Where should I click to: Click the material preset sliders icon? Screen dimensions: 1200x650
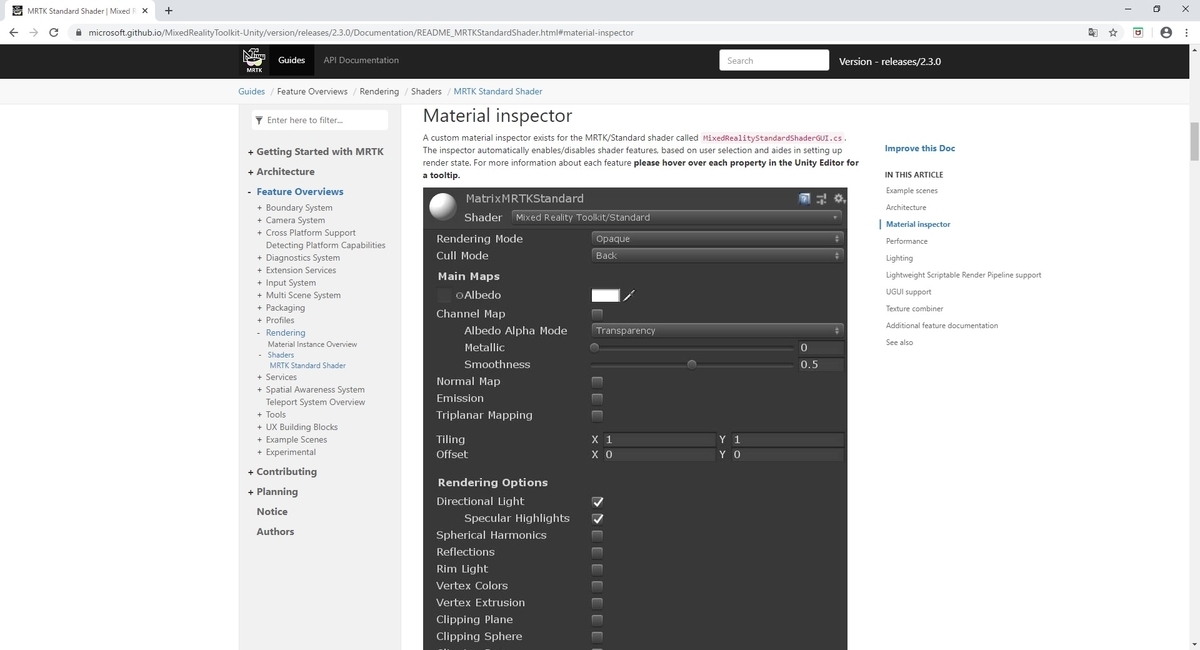click(x=823, y=199)
